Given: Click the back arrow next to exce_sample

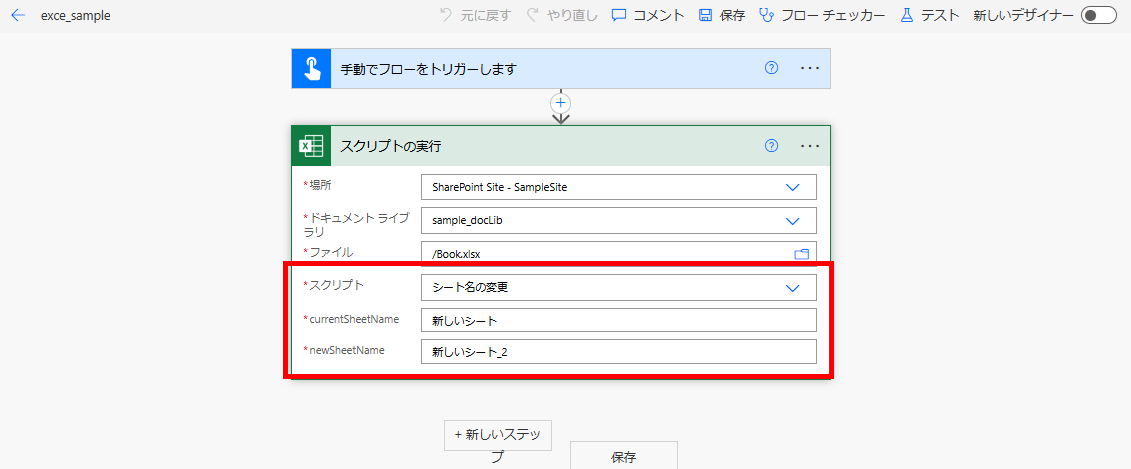Looking at the screenshot, I should pos(18,16).
